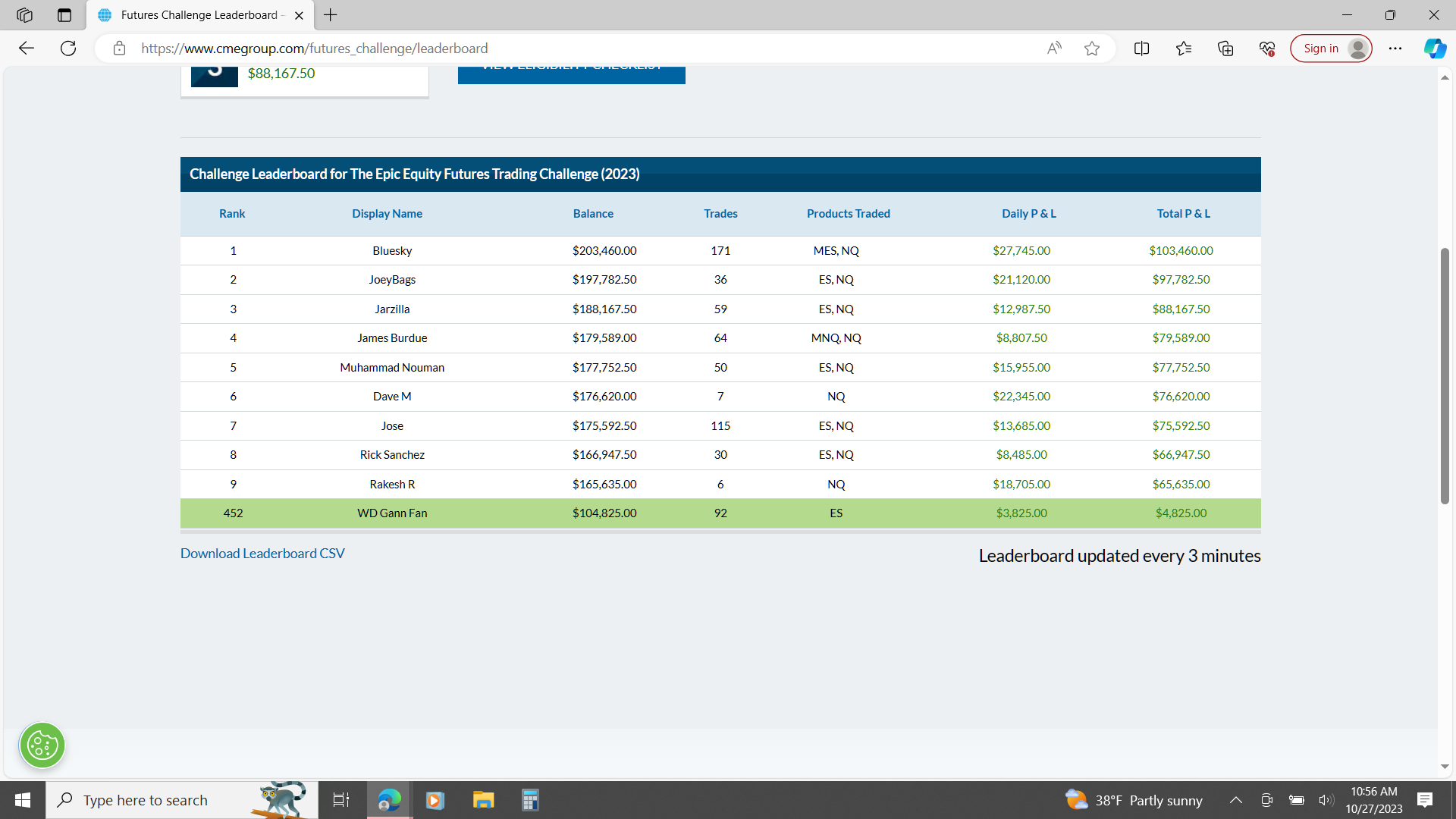Open the Action Center notifications
The image size is (1456, 819).
pos(1425,800)
